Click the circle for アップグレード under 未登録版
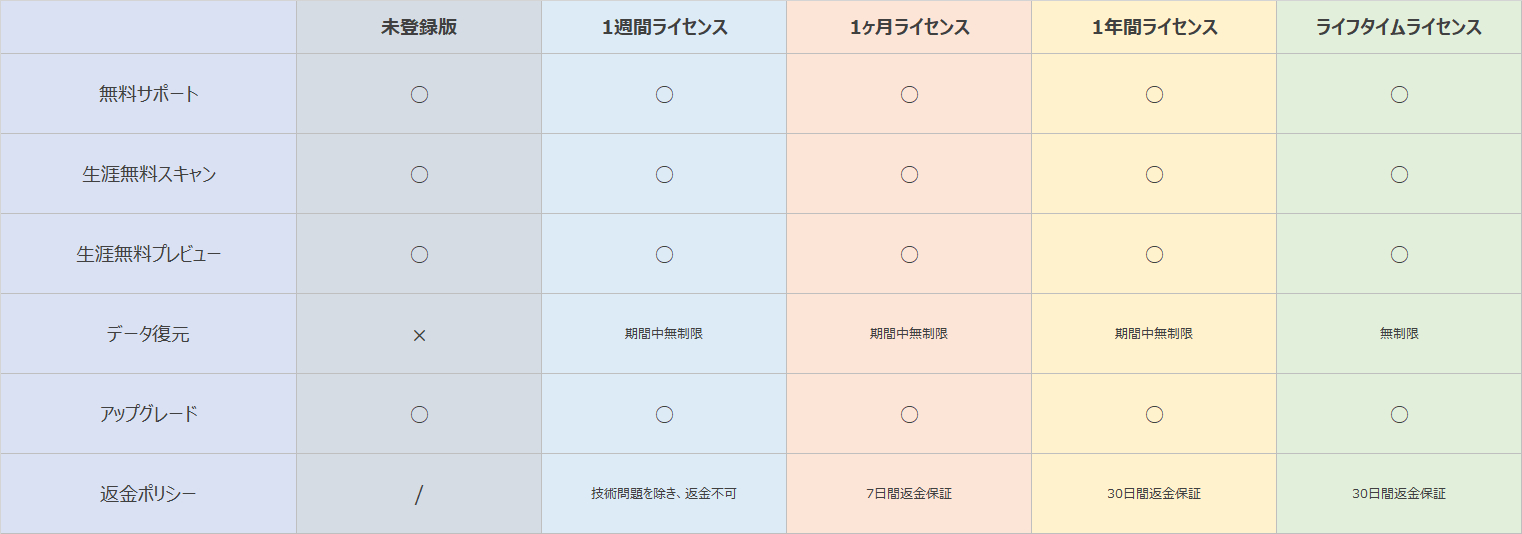The height and width of the screenshot is (534, 1522). (x=419, y=414)
